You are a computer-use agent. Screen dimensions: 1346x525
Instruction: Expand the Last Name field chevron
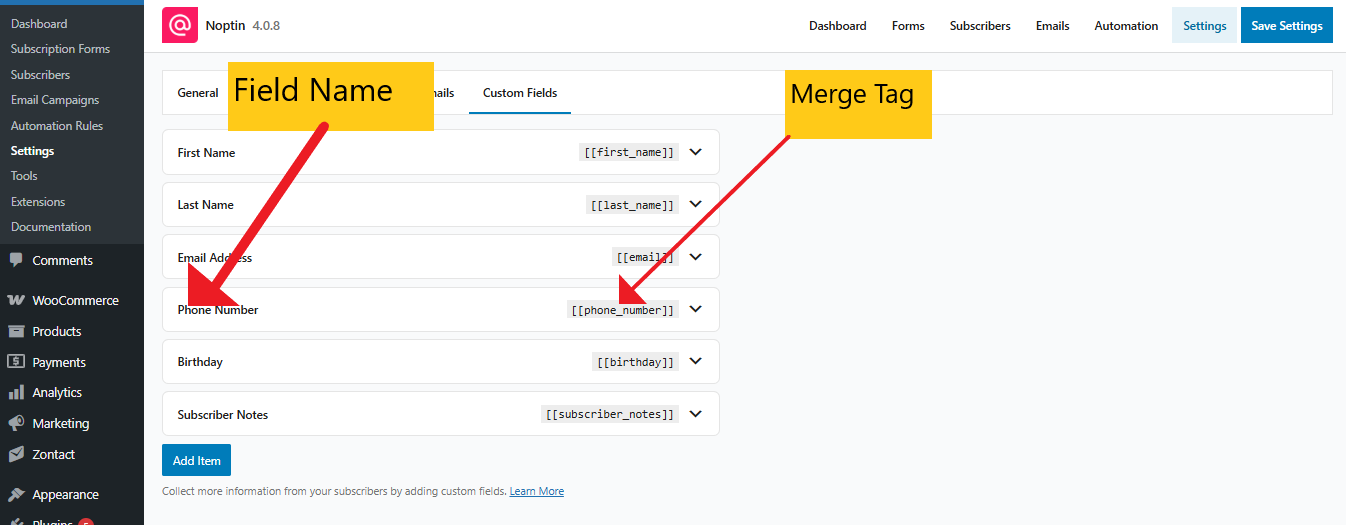click(x=696, y=204)
